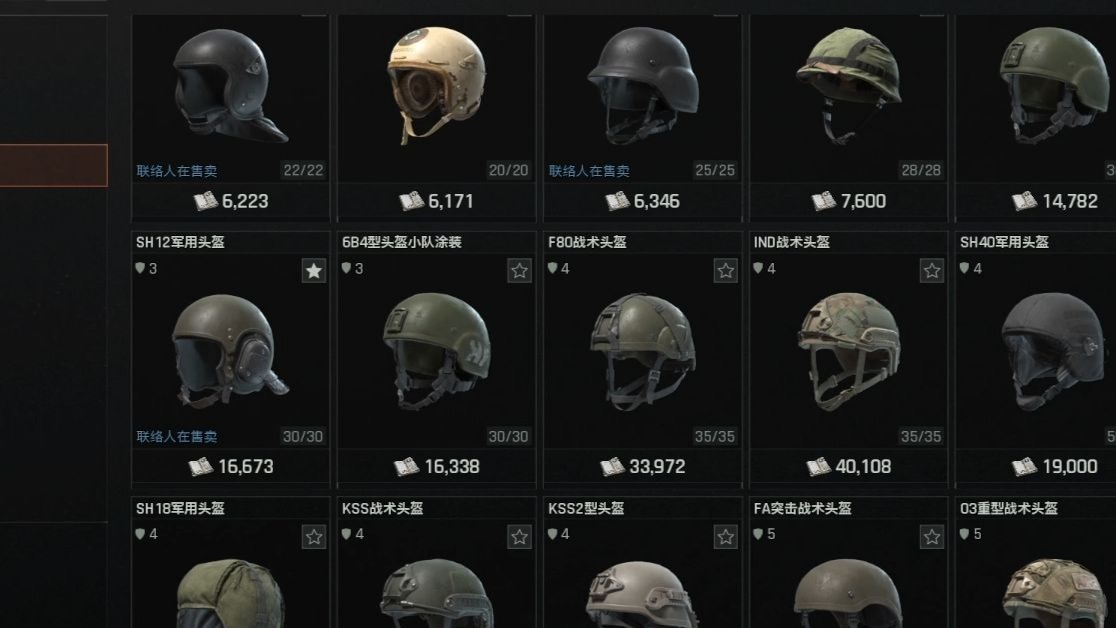Click the SH40军用头盔 black helmet
The height and width of the screenshot is (628, 1116).
(x=1053, y=350)
